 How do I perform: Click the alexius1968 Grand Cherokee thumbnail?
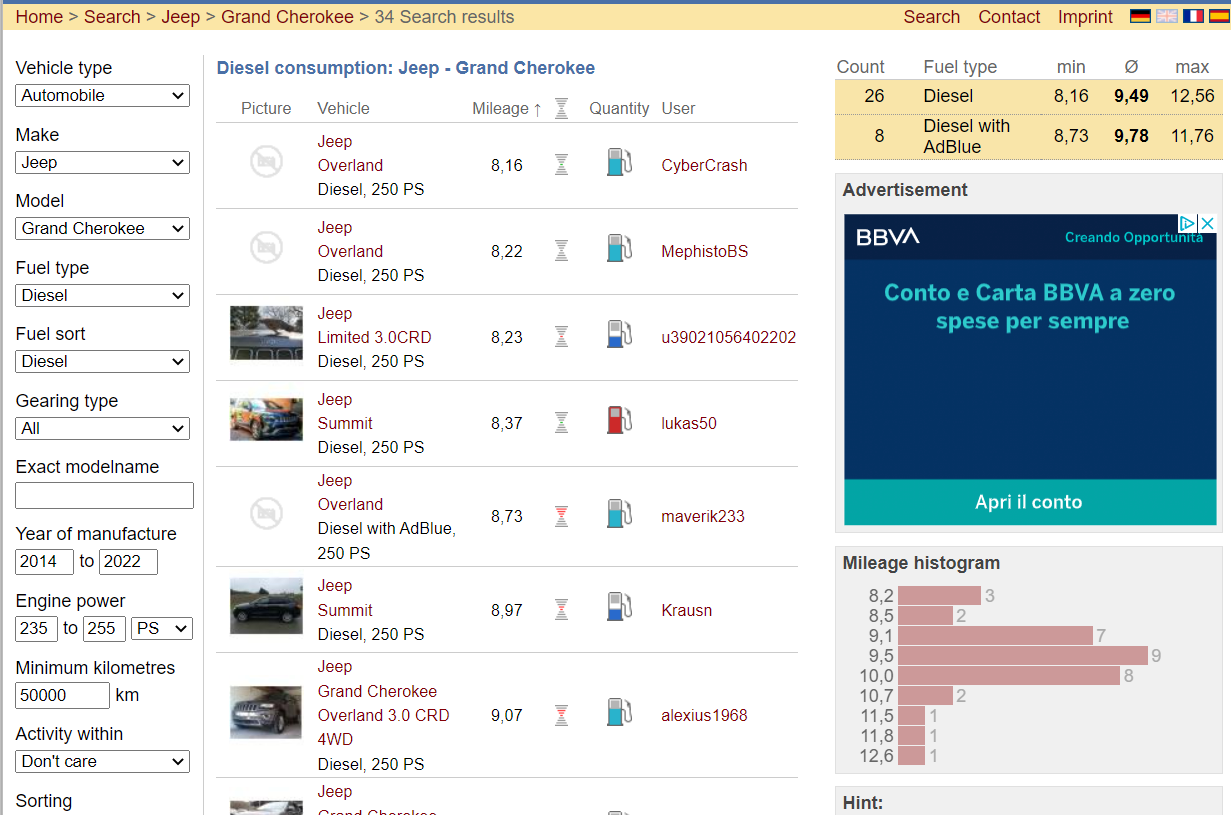pos(266,712)
